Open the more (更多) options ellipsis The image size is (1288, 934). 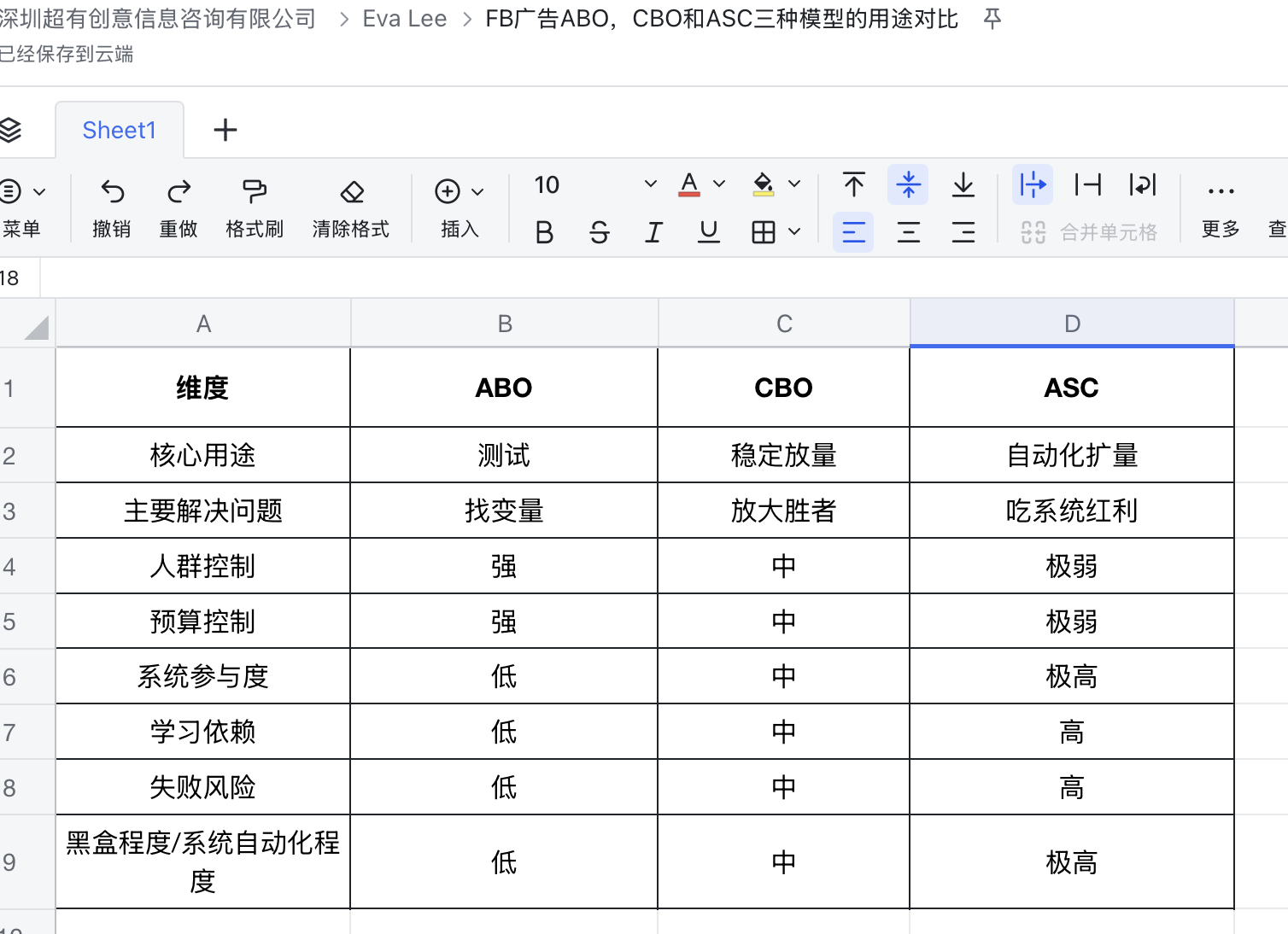tap(1221, 191)
